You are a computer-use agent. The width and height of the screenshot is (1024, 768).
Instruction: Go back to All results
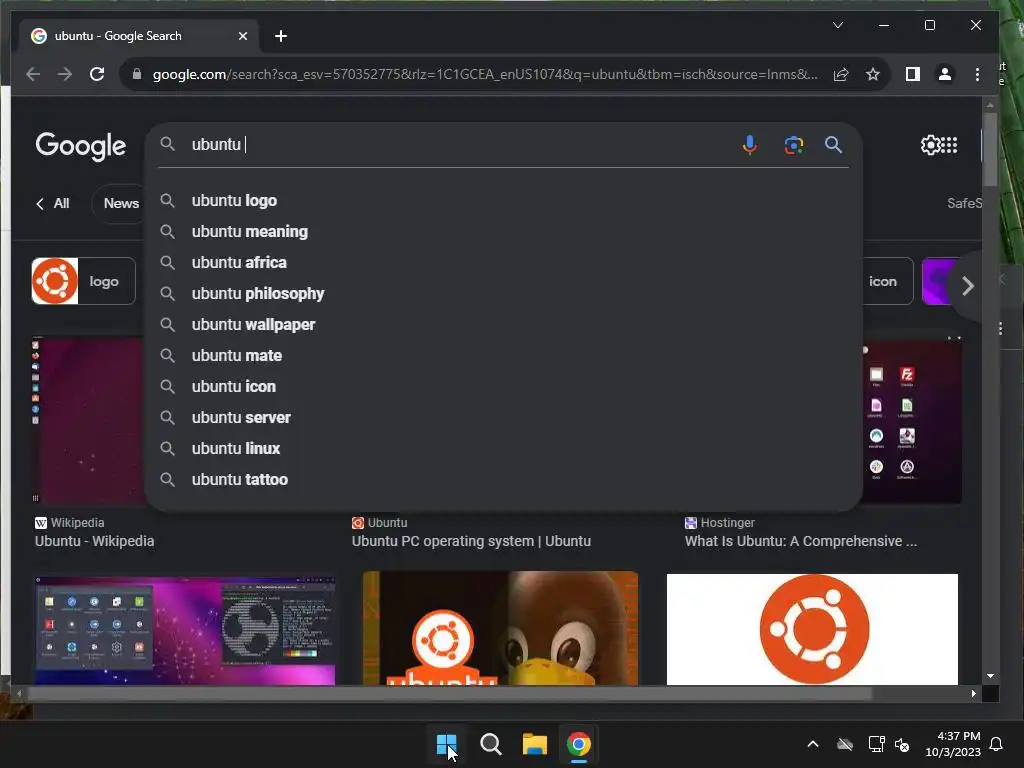tap(52, 204)
